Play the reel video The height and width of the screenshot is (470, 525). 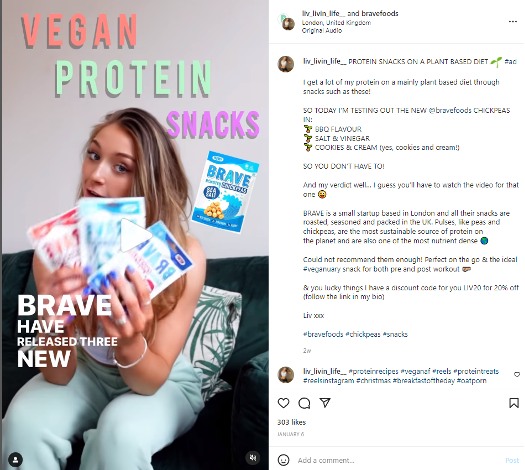[134, 235]
